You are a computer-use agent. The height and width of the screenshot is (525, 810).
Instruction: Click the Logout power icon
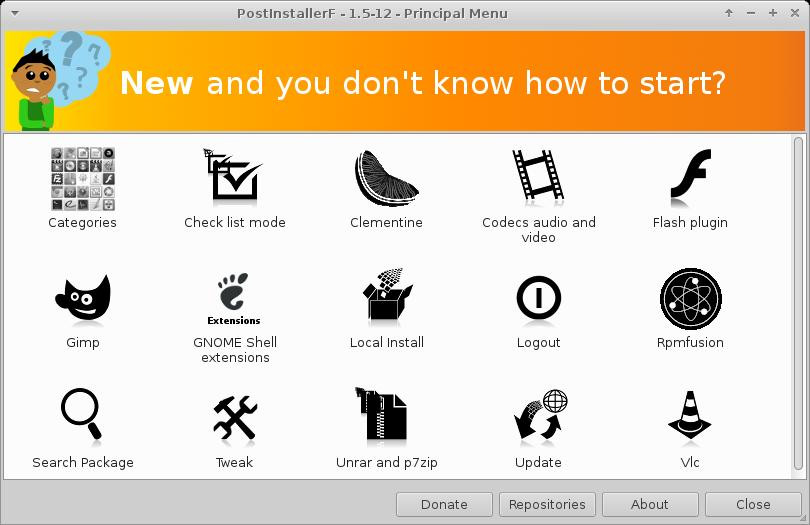coord(538,298)
